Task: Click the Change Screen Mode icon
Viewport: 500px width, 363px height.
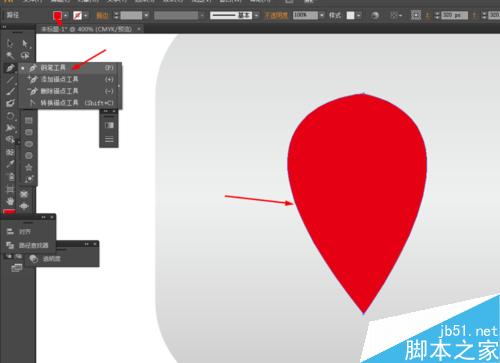Action: coord(16,267)
